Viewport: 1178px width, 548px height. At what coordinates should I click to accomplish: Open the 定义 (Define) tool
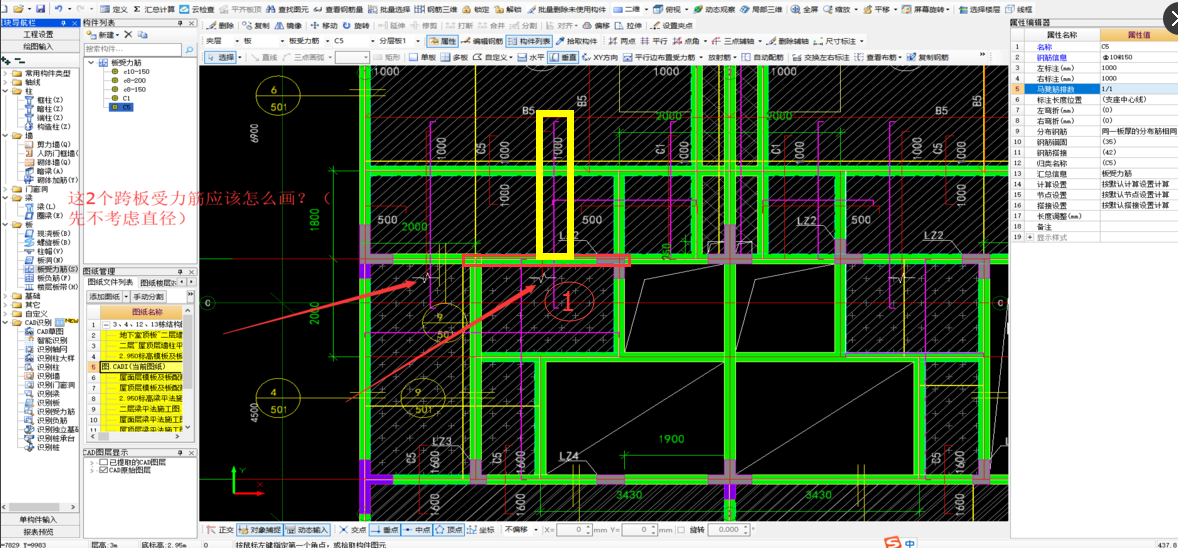(x=113, y=10)
